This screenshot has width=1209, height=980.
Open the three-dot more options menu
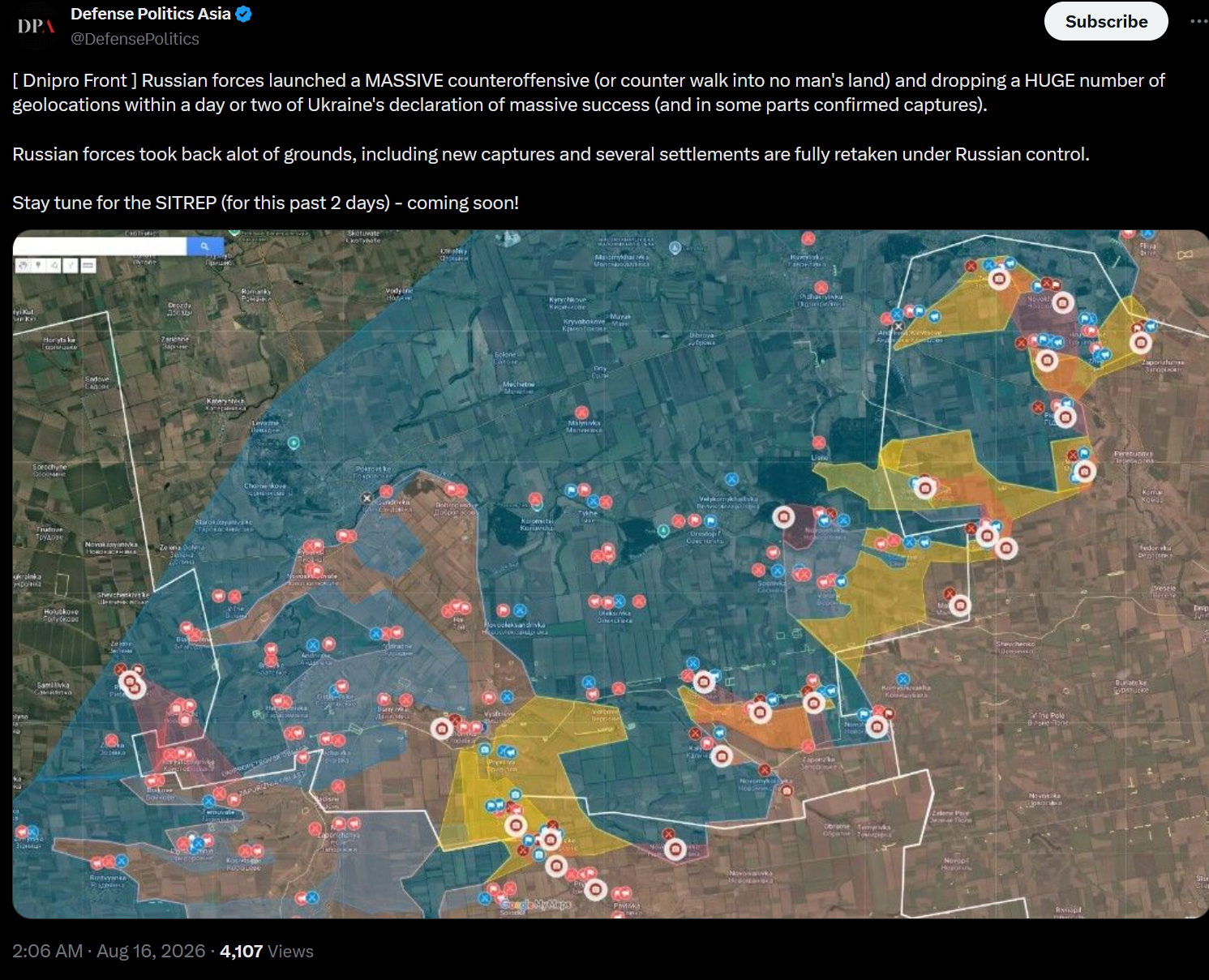tap(1198, 21)
